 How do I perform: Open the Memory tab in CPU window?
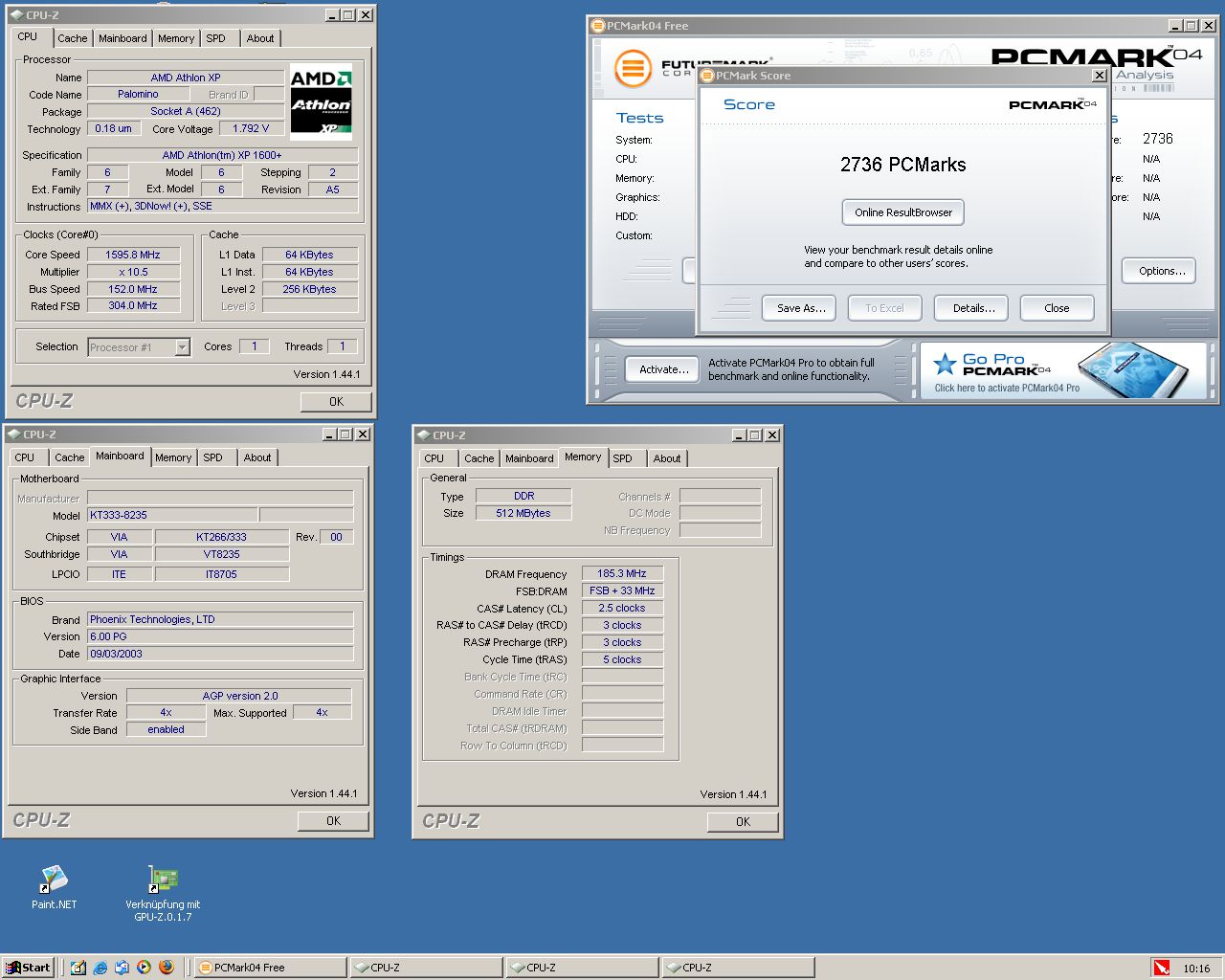click(176, 38)
